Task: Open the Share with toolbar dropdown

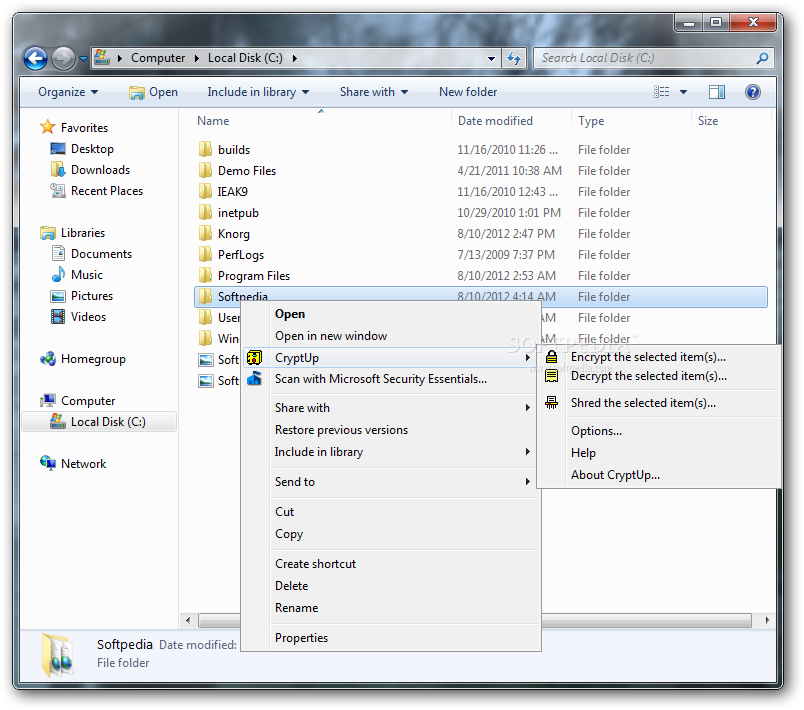Action: [x=374, y=92]
